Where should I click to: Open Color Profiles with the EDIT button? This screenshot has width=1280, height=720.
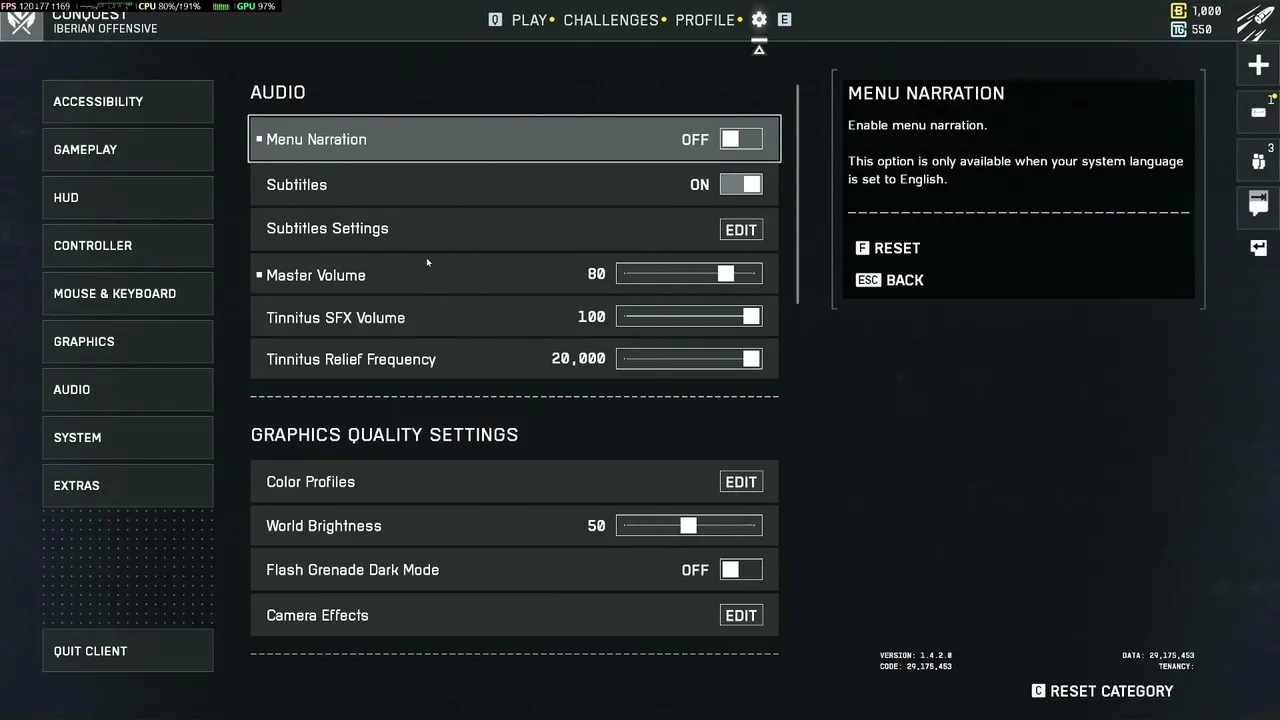(x=741, y=481)
